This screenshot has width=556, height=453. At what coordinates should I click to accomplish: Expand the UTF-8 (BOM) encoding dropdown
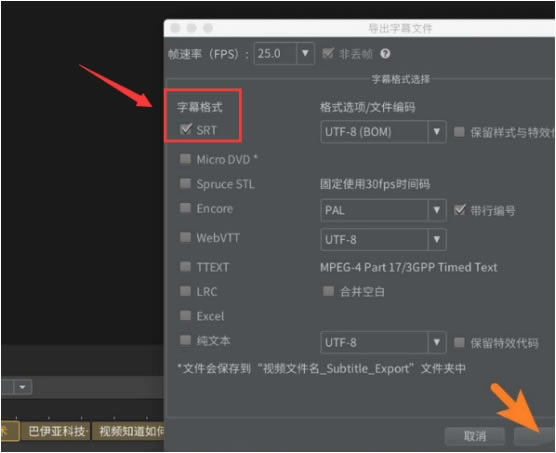point(437,132)
